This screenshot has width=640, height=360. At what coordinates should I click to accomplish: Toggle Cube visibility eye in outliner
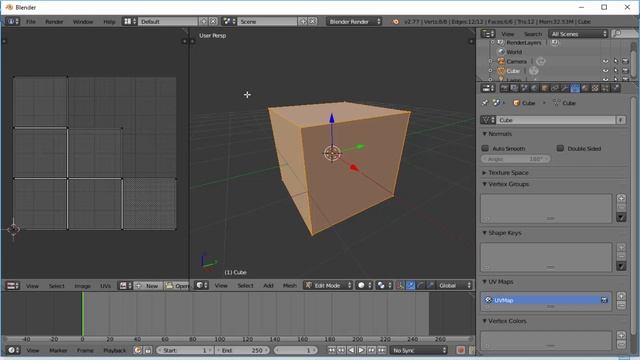click(x=605, y=71)
